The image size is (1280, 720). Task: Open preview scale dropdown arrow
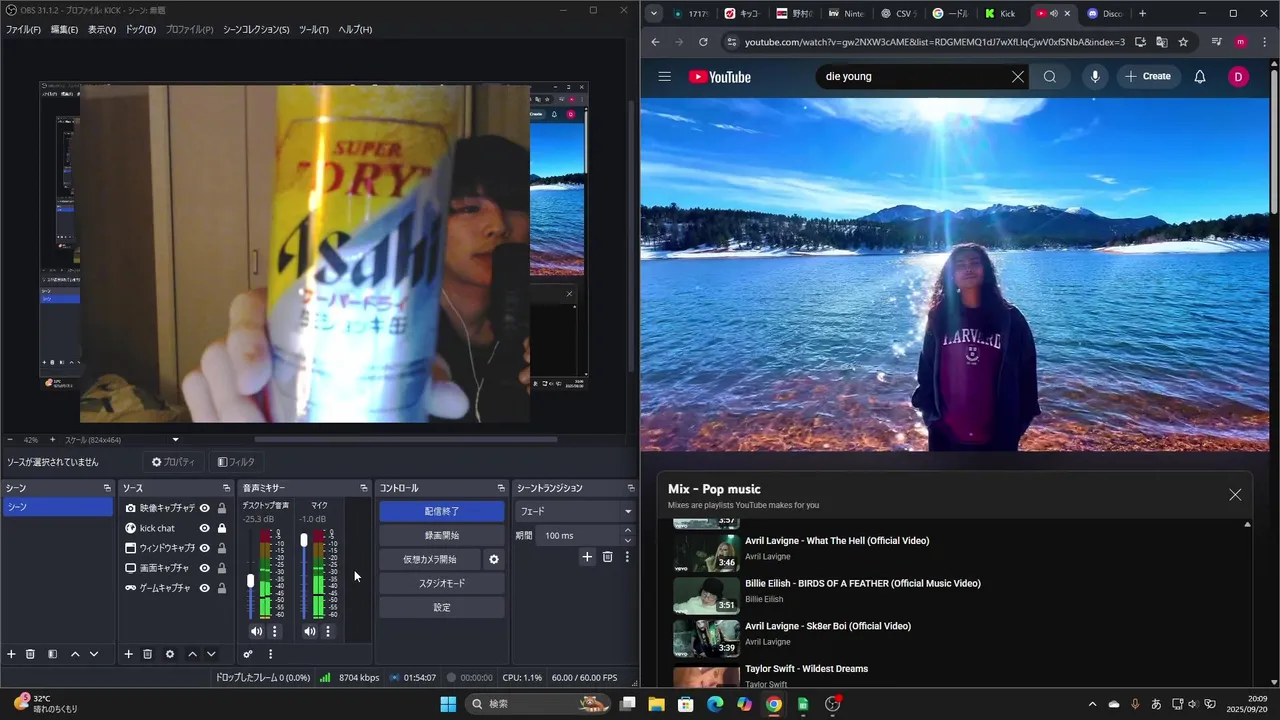(x=176, y=440)
